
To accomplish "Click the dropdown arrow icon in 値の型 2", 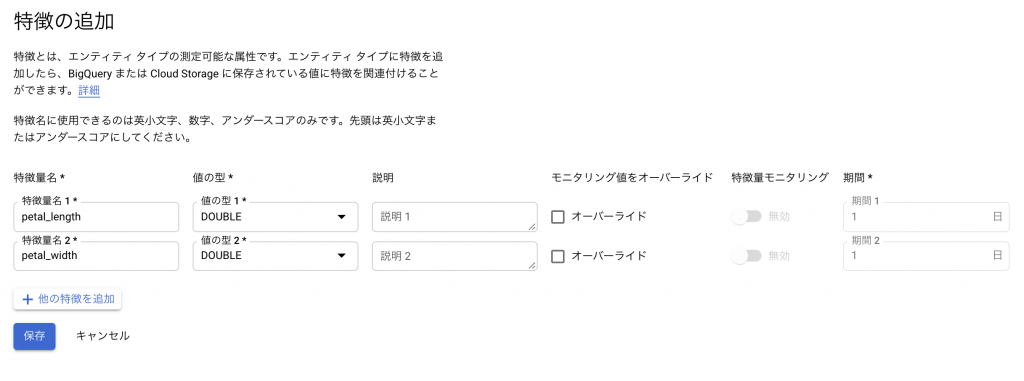I will click(x=341, y=256).
